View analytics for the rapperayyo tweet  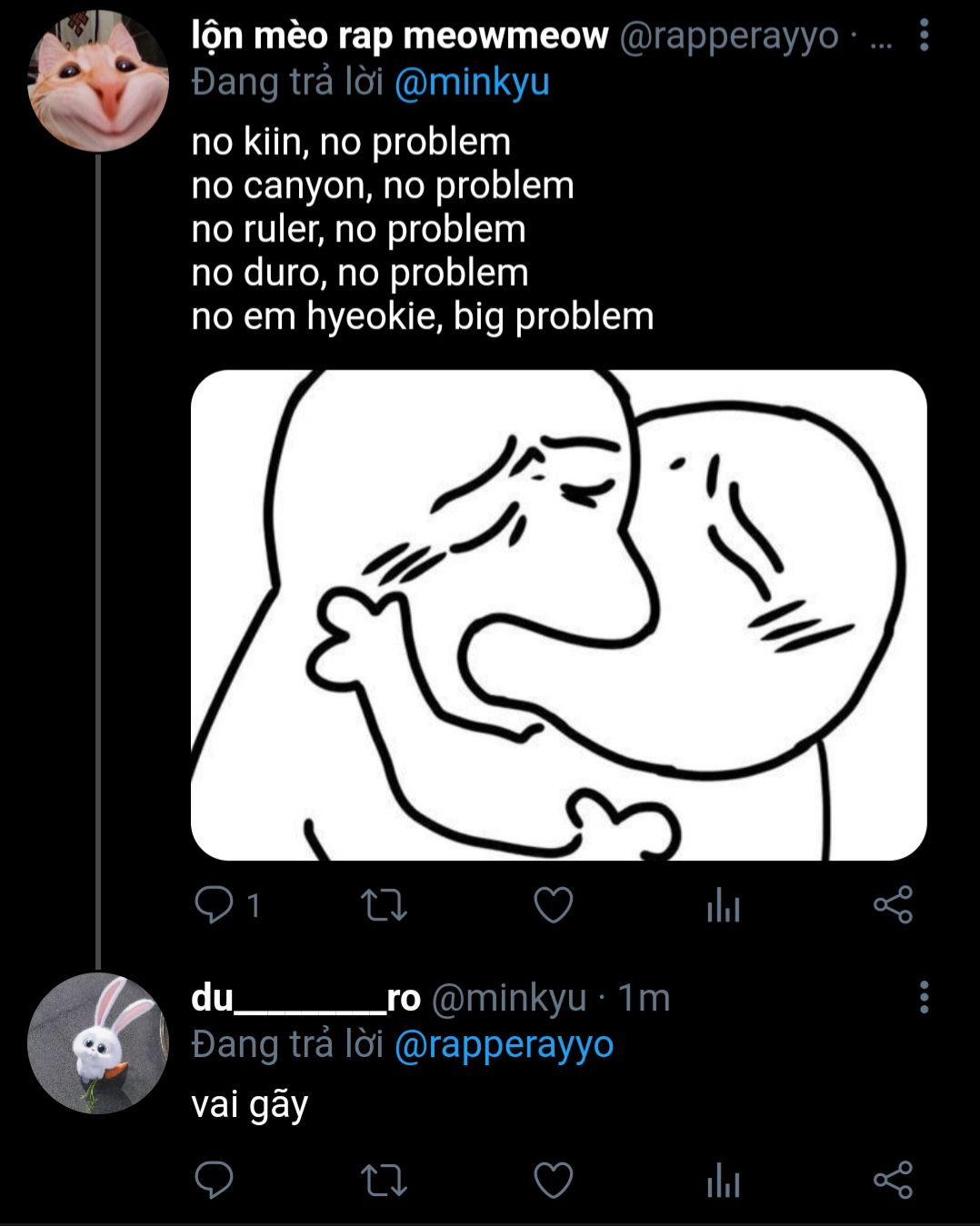pos(723,905)
